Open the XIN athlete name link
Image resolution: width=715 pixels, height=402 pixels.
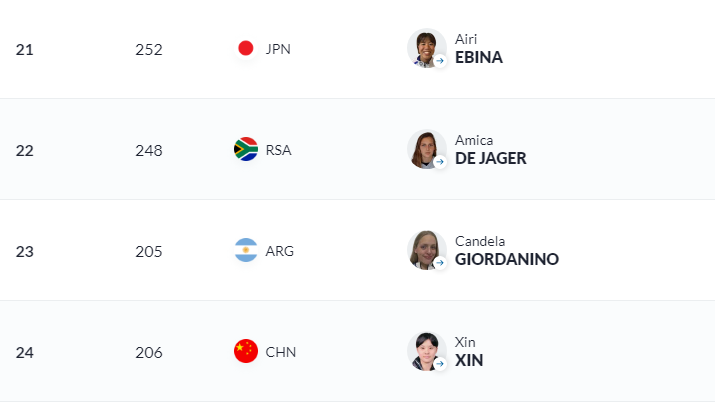coord(469,361)
